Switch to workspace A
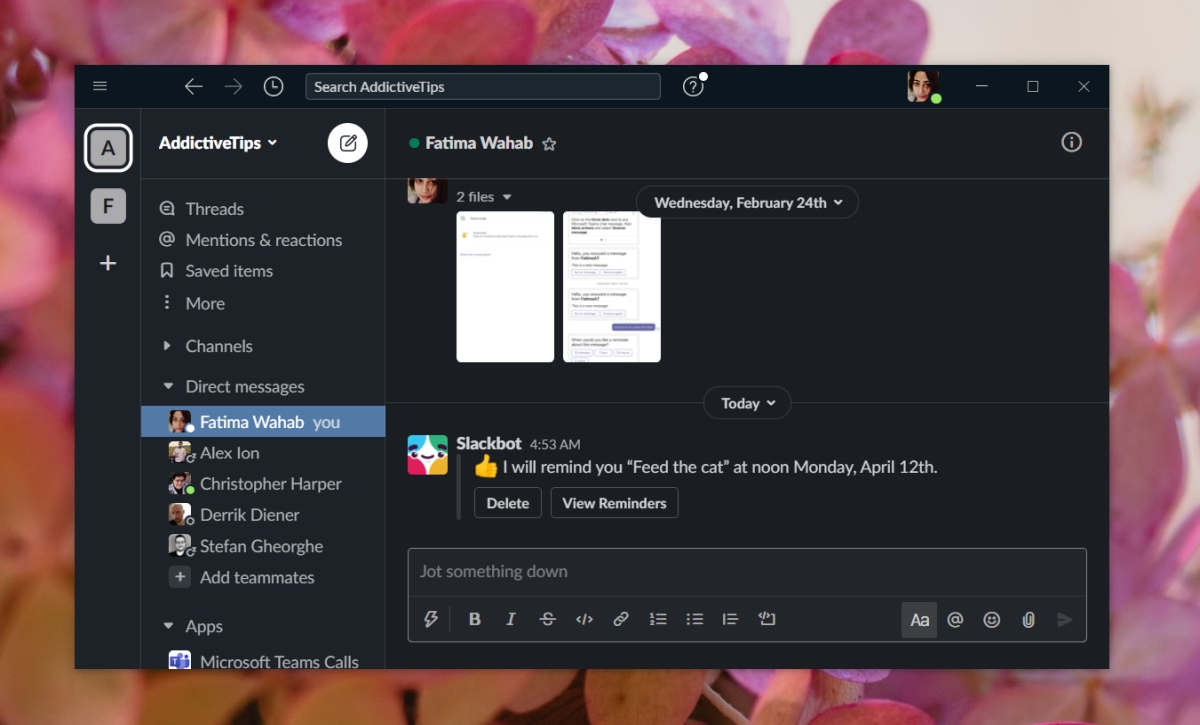Viewport: 1200px width, 725px height. (108, 149)
